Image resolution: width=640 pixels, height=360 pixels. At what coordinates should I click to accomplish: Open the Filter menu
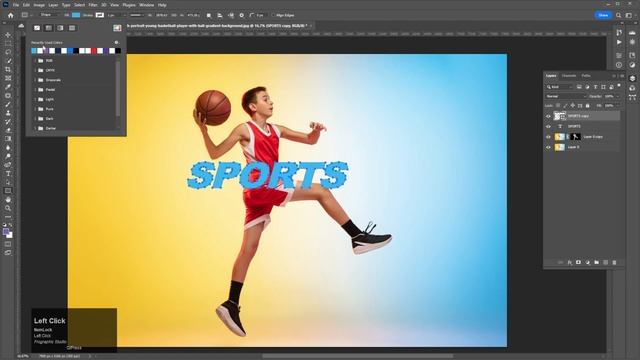pyautogui.click(x=93, y=5)
